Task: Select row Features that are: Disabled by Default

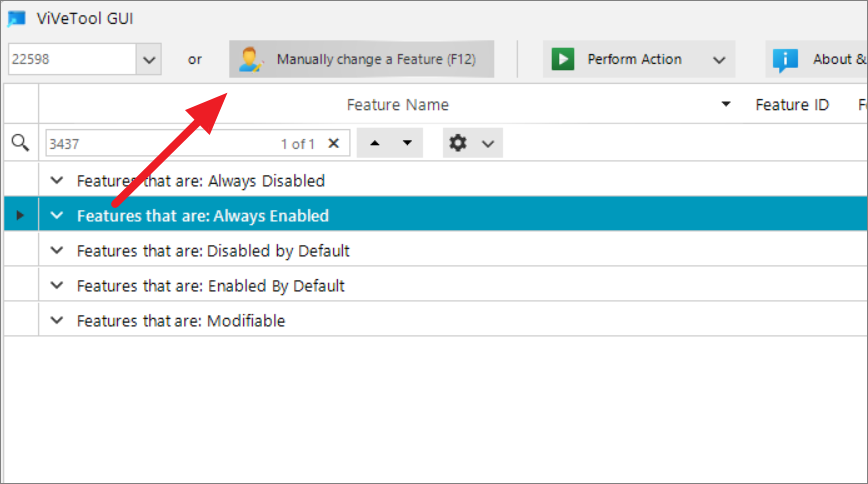Action: (x=436, y=250)
